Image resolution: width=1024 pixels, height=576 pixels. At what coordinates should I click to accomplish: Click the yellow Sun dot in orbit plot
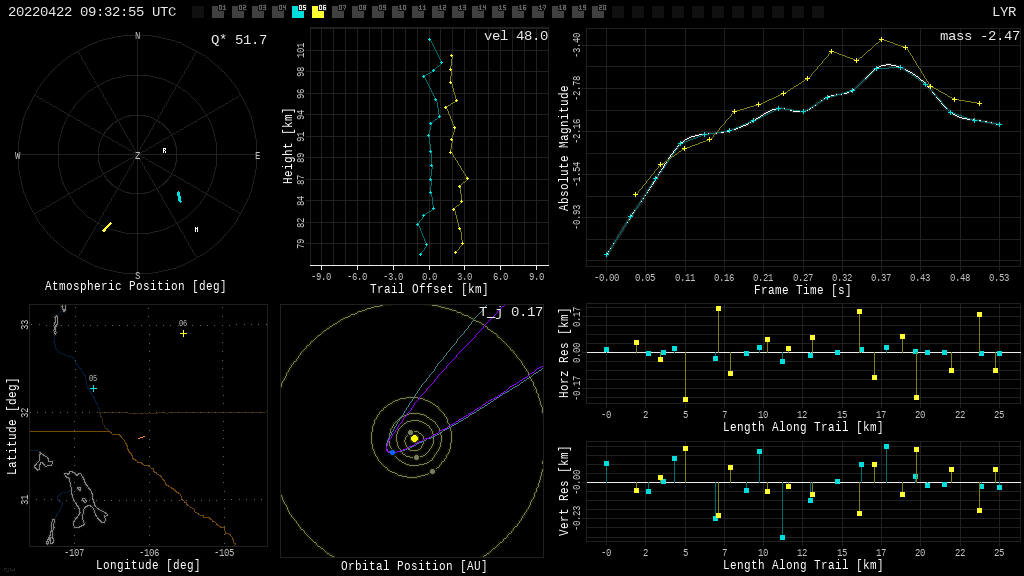click(x=414, y=438)
